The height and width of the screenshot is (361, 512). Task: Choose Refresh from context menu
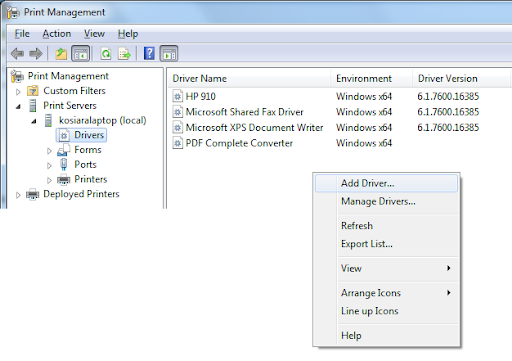pyautogui.click(x=386, y=226)
